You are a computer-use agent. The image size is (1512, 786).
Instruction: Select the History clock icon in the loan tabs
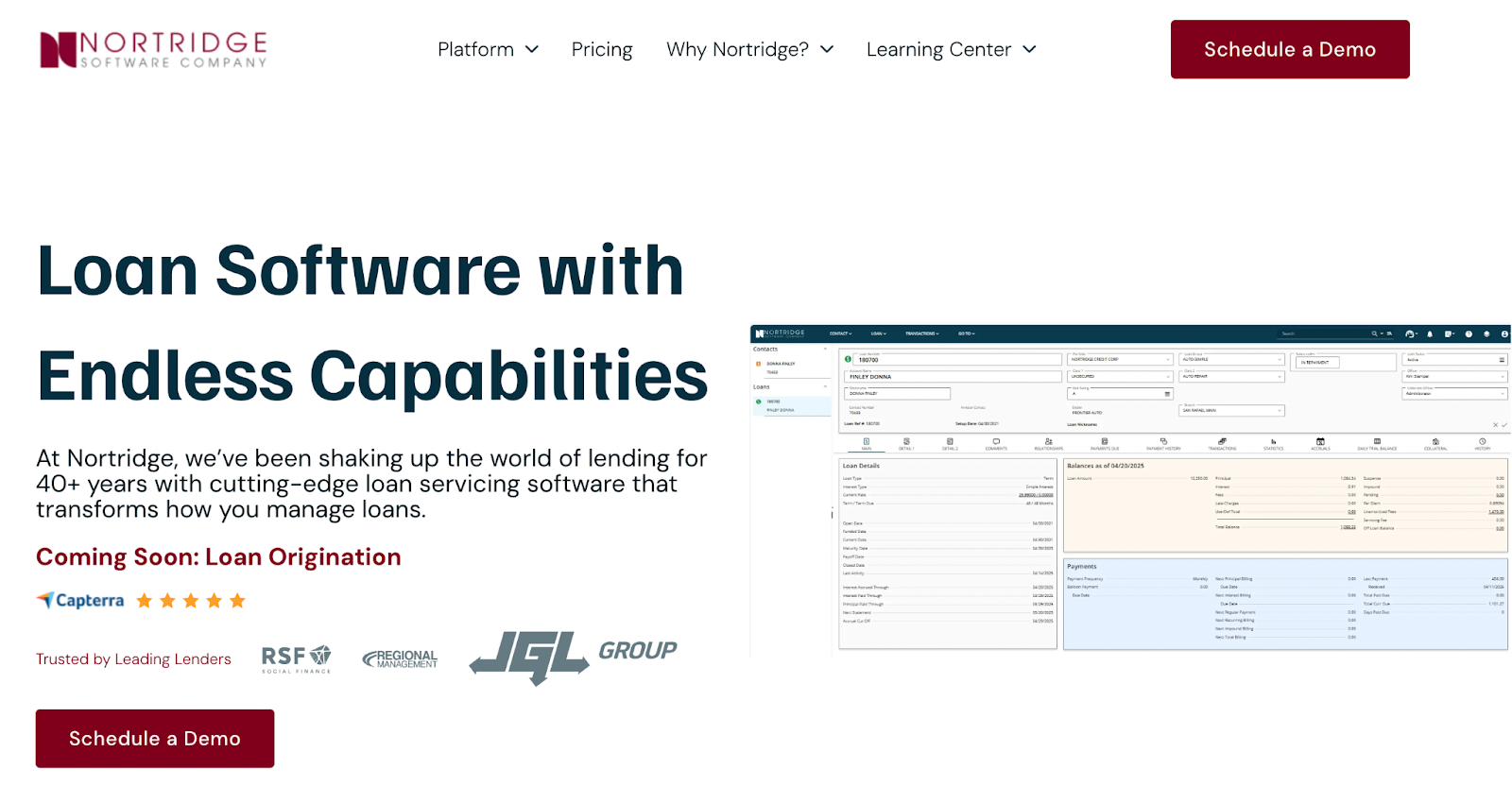coord(1483,443)
